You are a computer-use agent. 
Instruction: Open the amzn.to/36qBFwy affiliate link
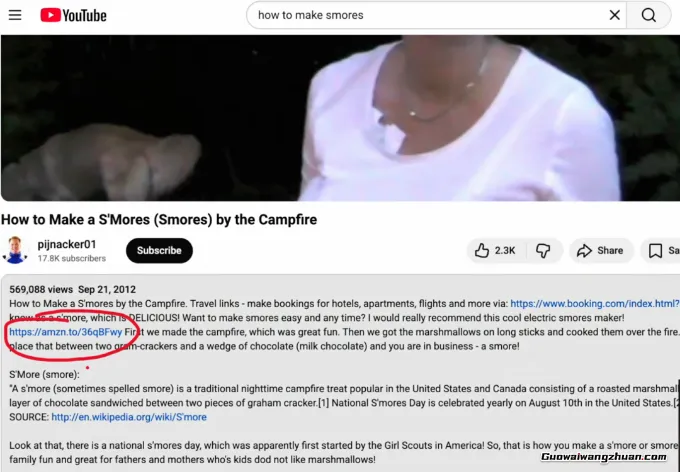(65, 332)
